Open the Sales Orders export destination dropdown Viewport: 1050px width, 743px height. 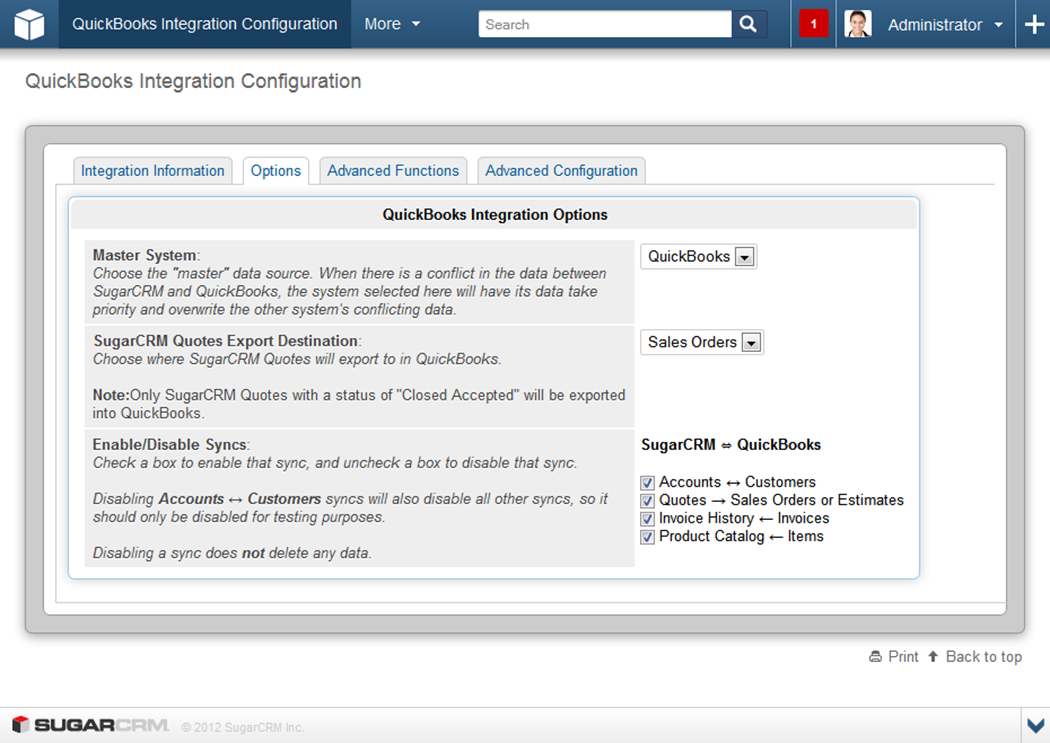pos(702,342)
